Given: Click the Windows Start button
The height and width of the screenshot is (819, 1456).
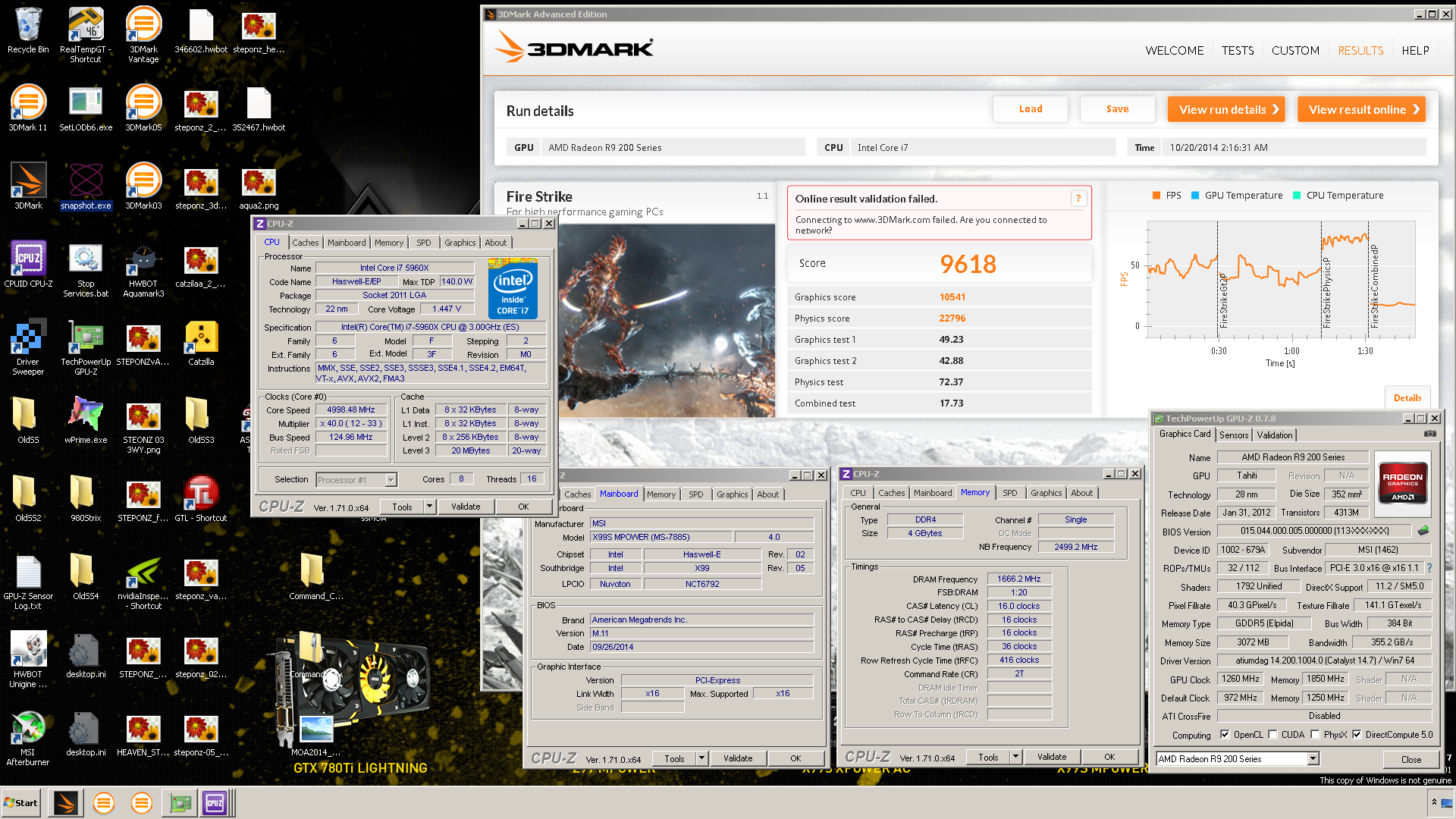Looking at the screenshot, I should pyautogui.click(x=21, y=802).
